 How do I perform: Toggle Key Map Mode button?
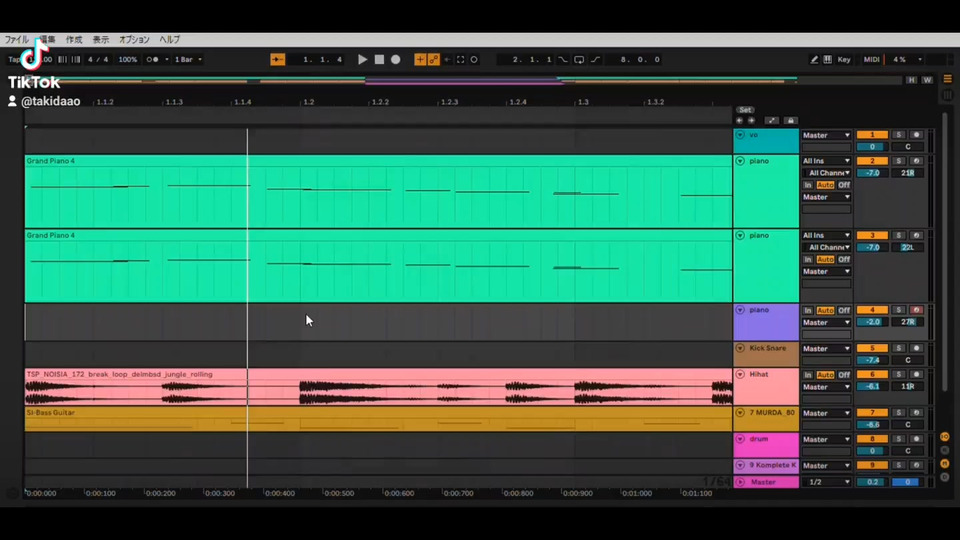point(844,59)
